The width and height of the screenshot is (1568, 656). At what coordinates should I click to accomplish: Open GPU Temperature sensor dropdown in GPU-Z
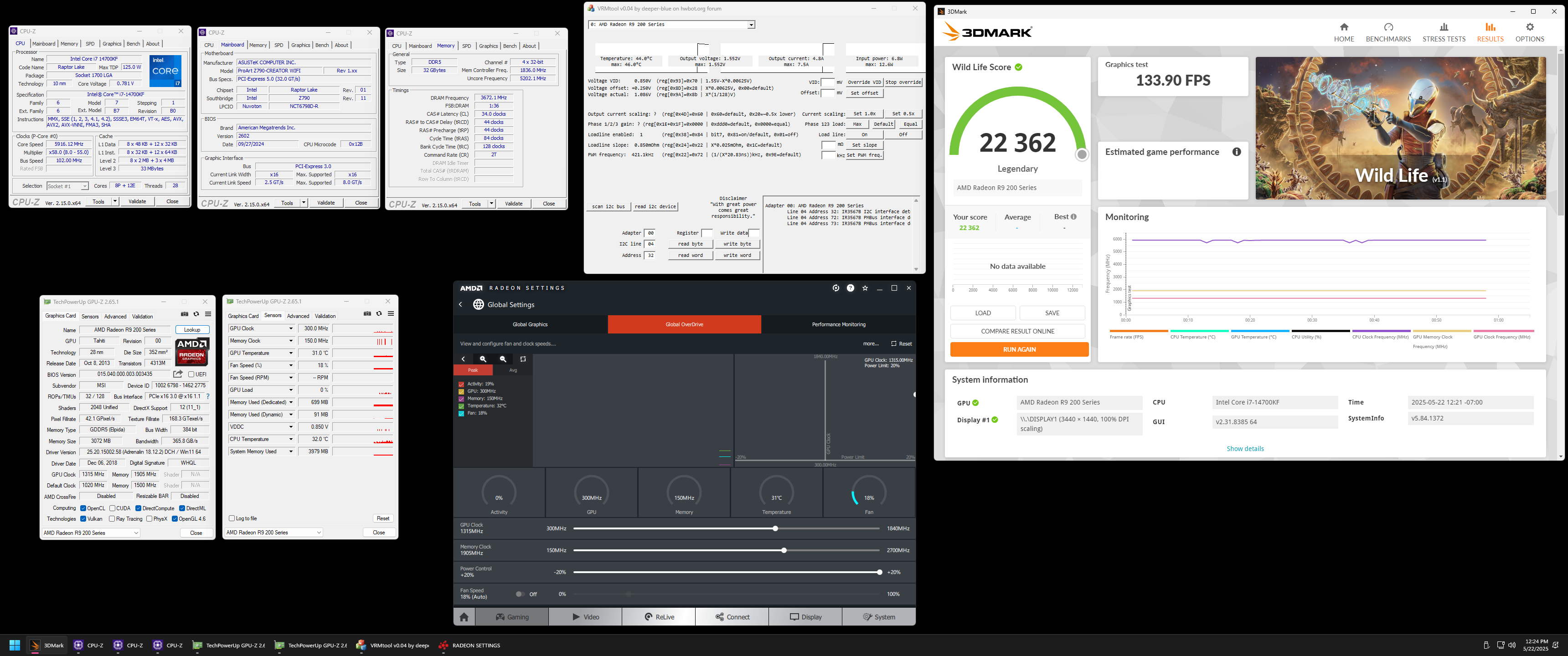click(290, 353)
